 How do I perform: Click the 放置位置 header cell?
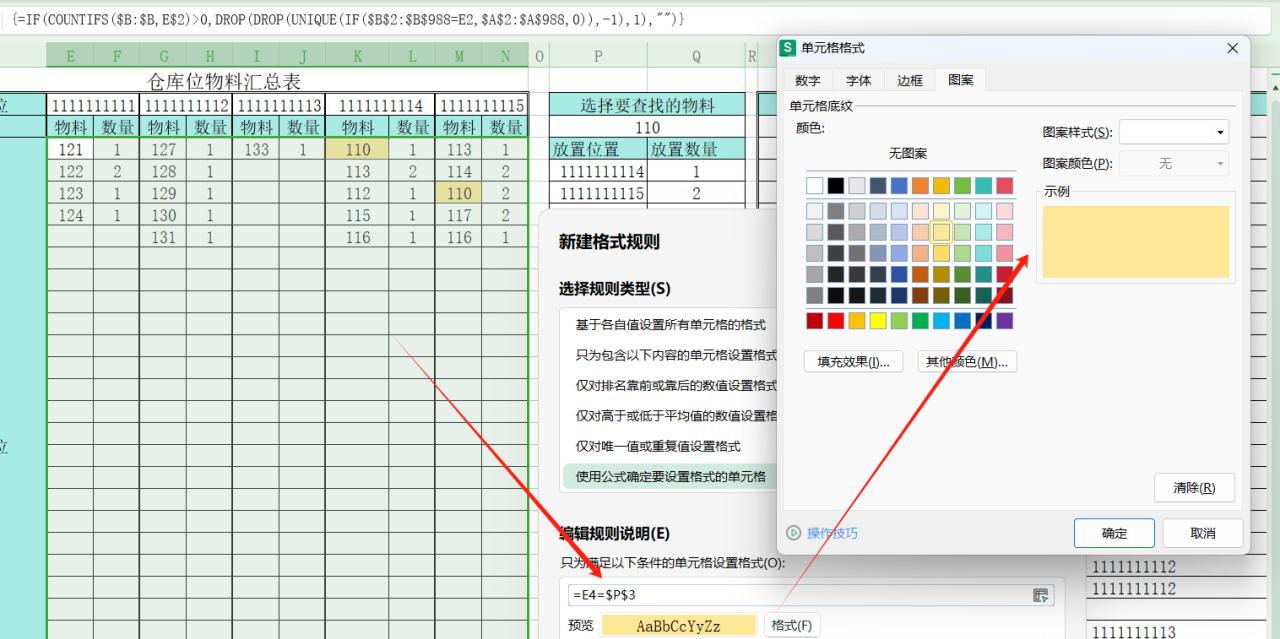coord(599,149)
